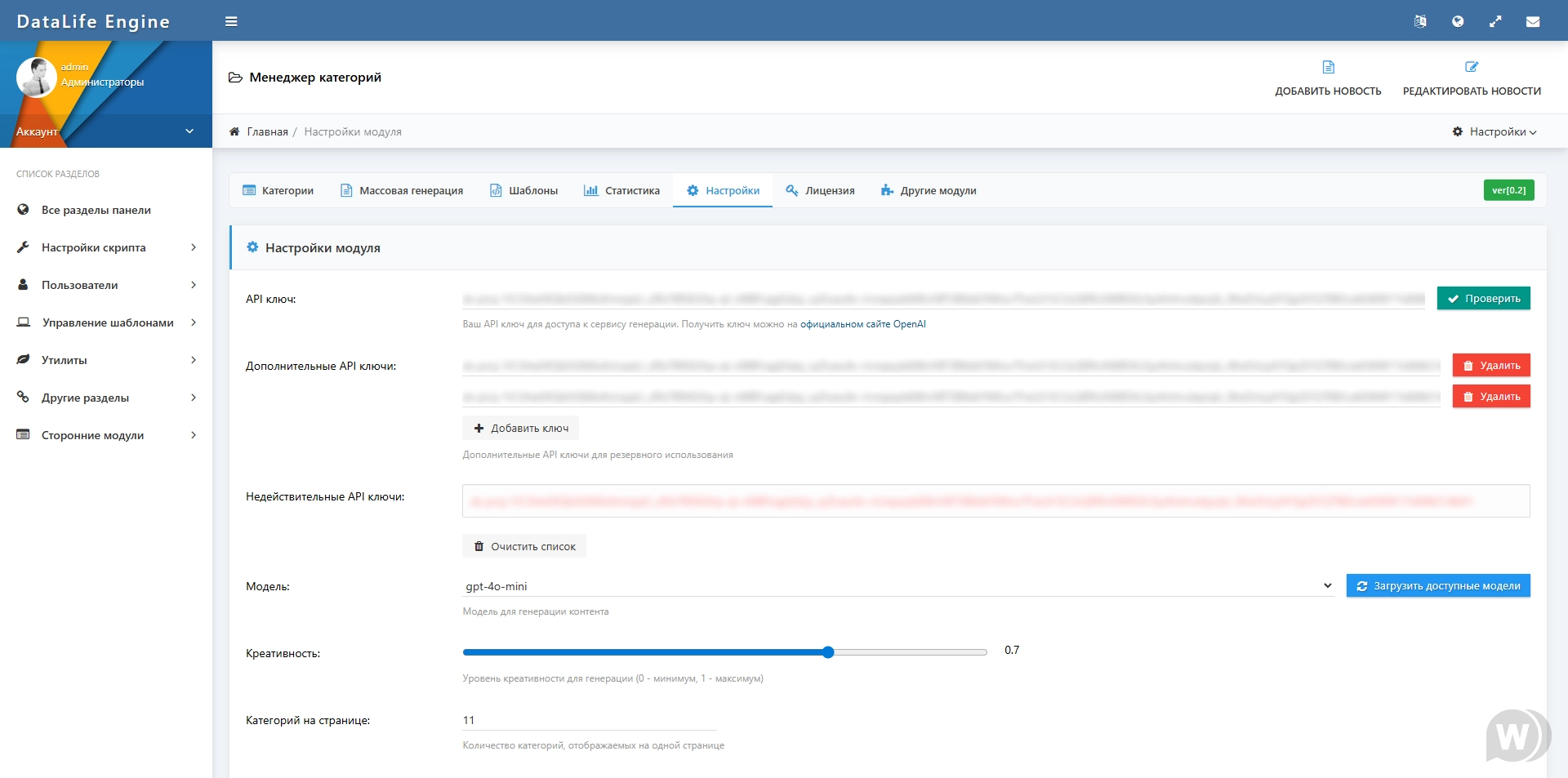Switch to the Массовая генерация tab

(402, 191)
